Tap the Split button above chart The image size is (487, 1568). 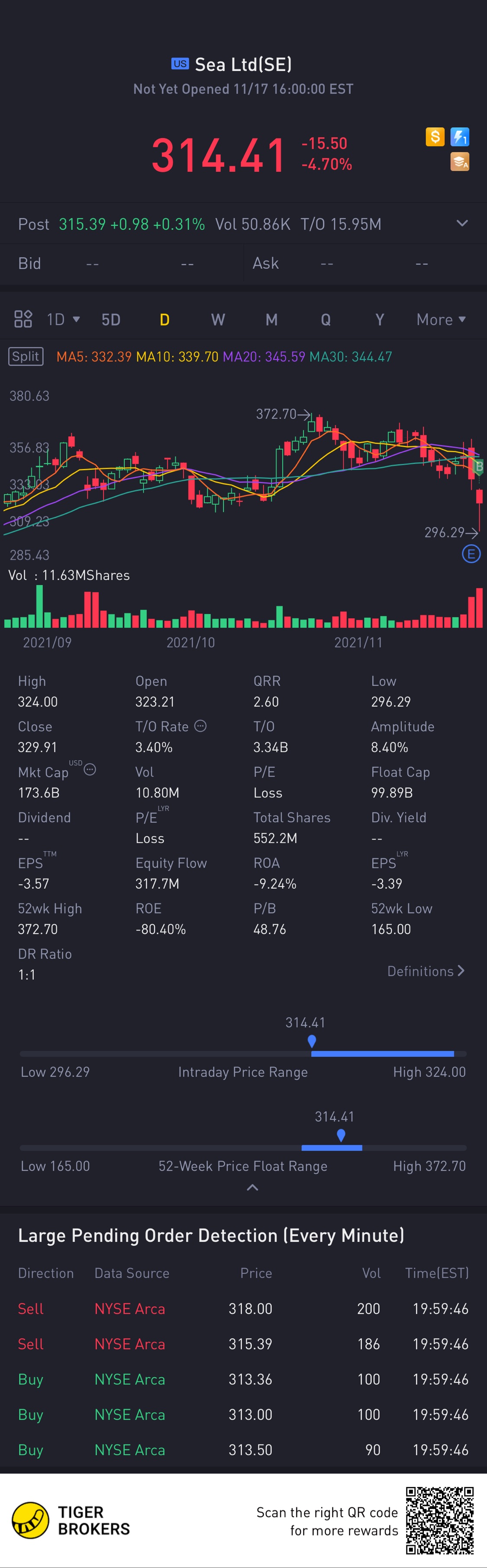[x=26, y=356]
